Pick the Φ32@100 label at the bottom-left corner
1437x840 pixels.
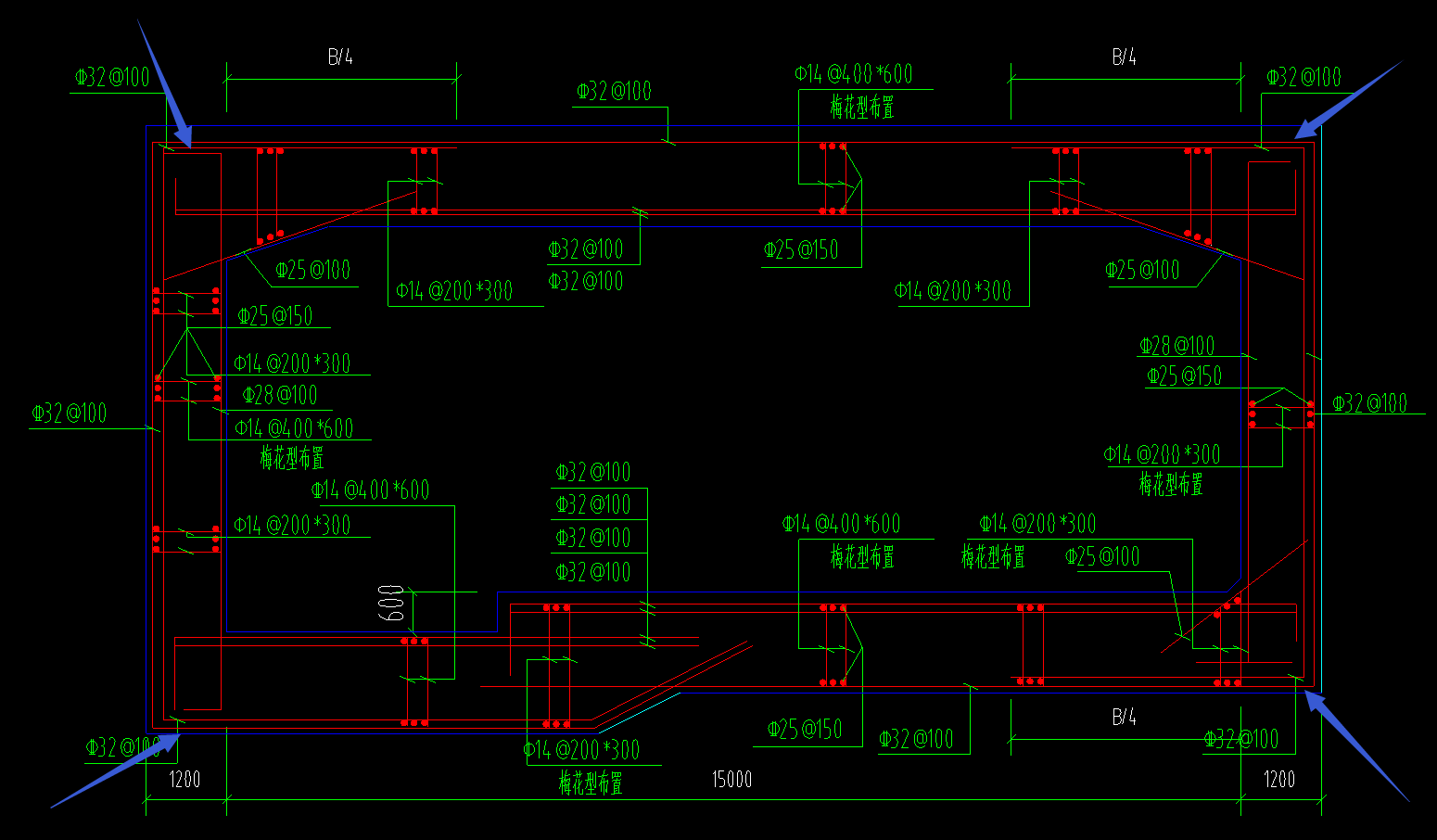point(123,747)
